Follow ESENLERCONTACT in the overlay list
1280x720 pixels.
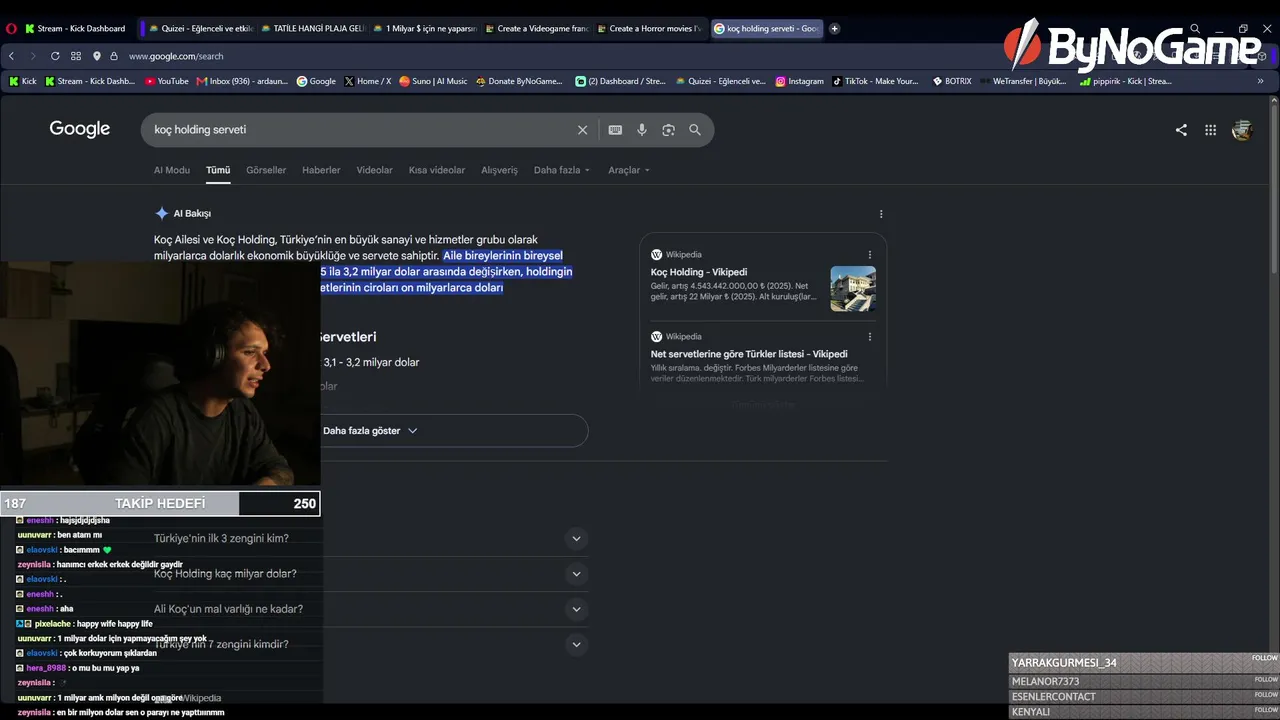1265,695
